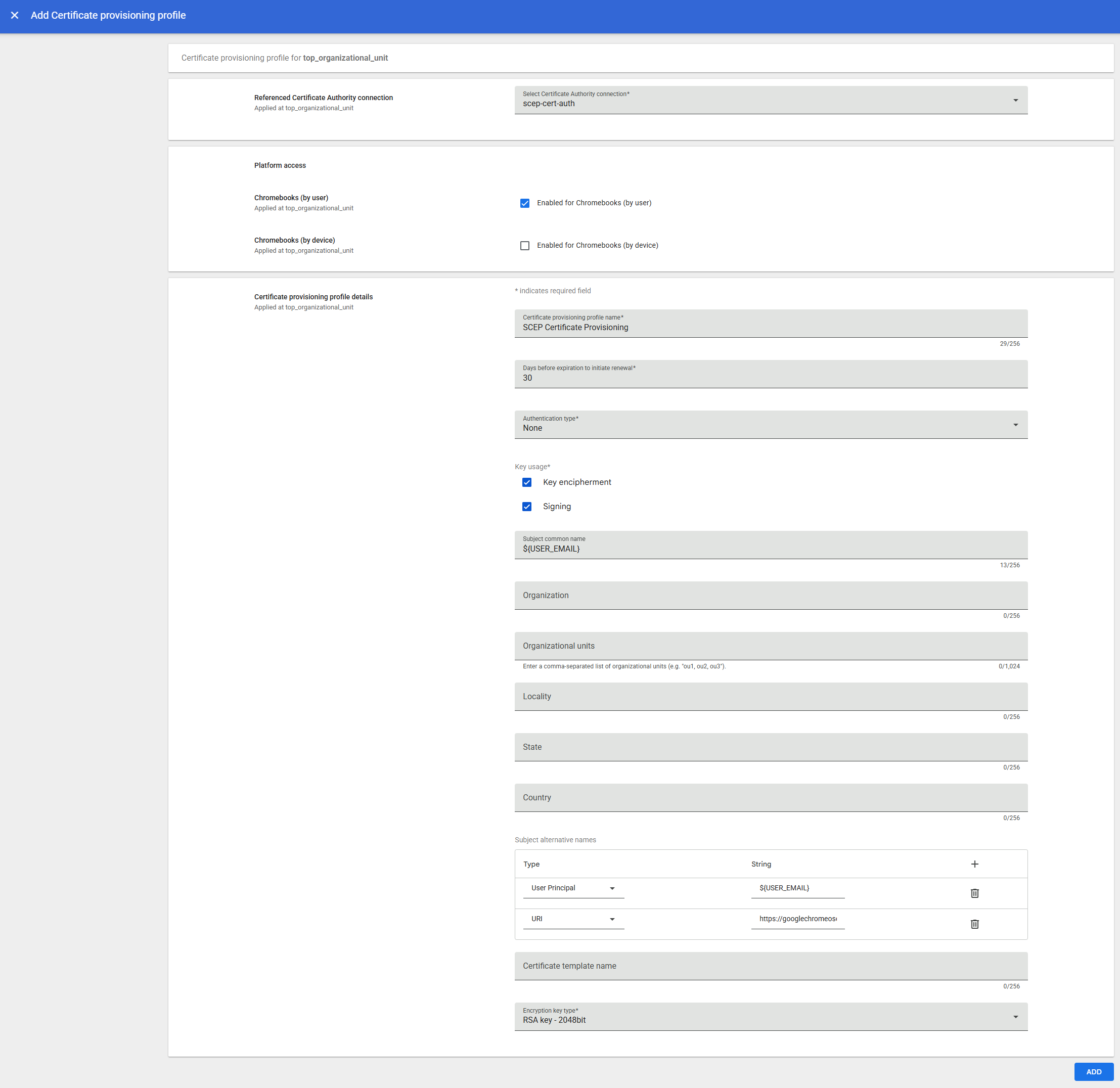Image resolution: width=1120 pixels, height=1088 pixels.
Task: Click 'Subject alternative names' label
Action: point(555,840)
